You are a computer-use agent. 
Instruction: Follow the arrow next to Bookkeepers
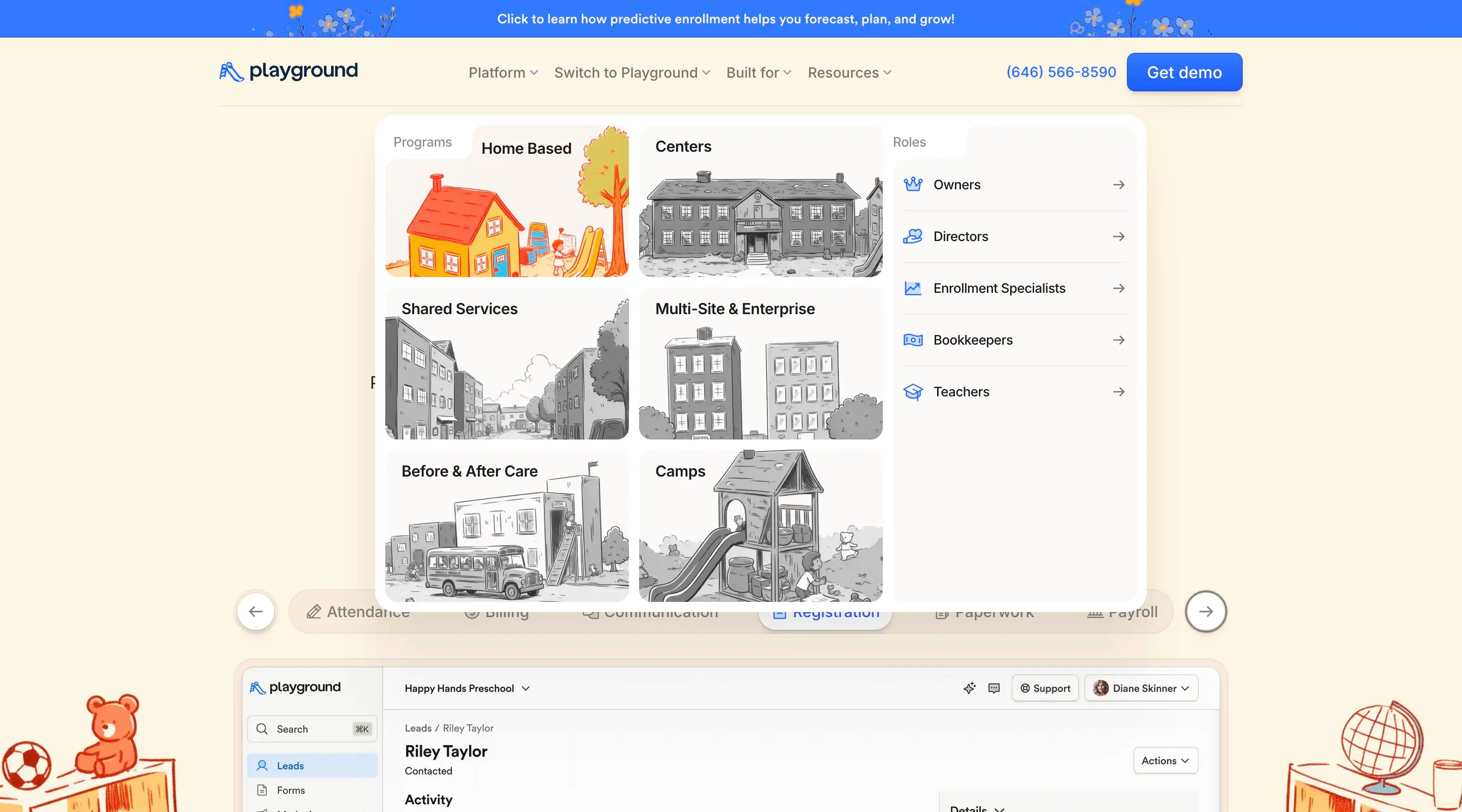pyautogui.click(x=1119, y=340)
